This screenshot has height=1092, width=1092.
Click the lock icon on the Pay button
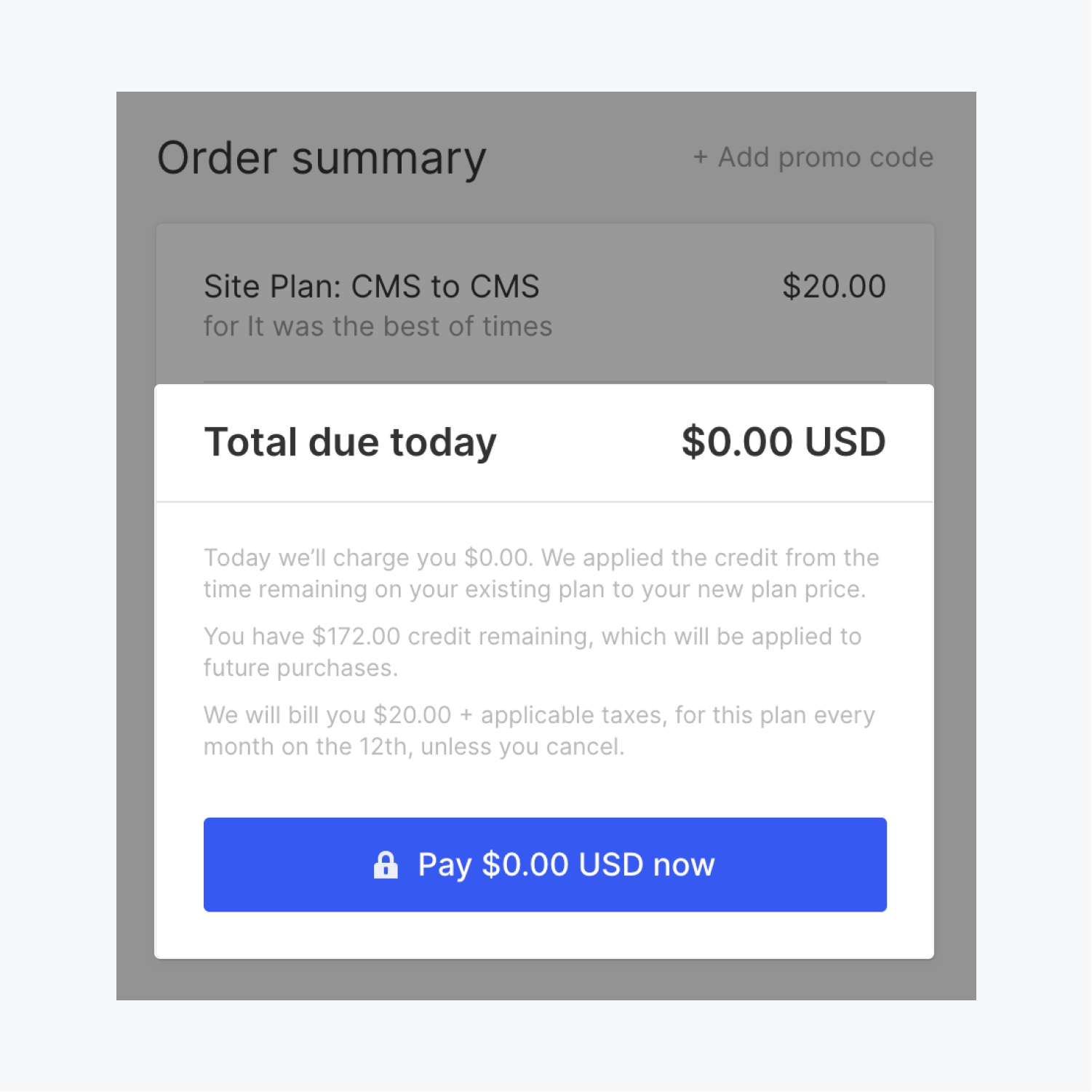(386, 865)
